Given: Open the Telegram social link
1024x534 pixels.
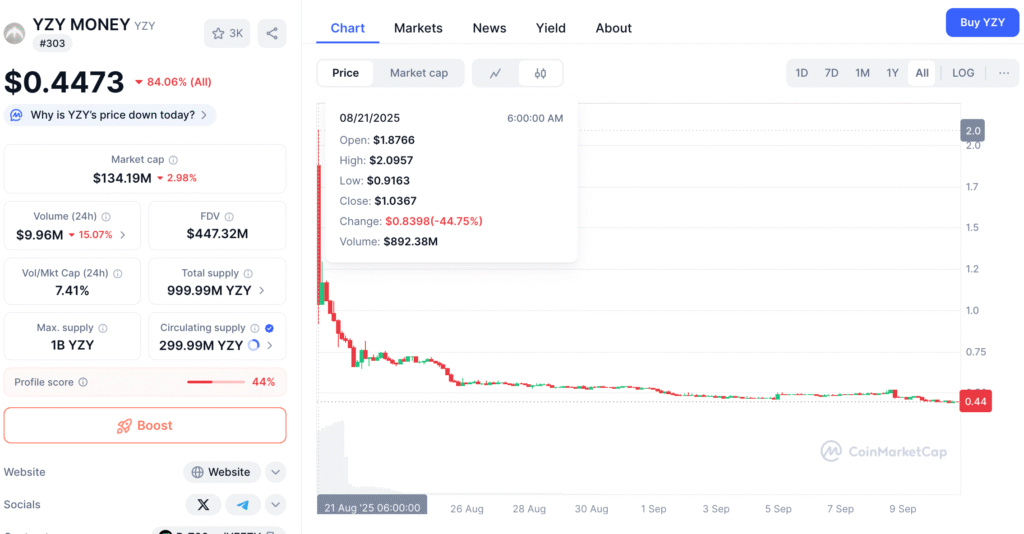Looking at the screenshot, I should [243, 504].
